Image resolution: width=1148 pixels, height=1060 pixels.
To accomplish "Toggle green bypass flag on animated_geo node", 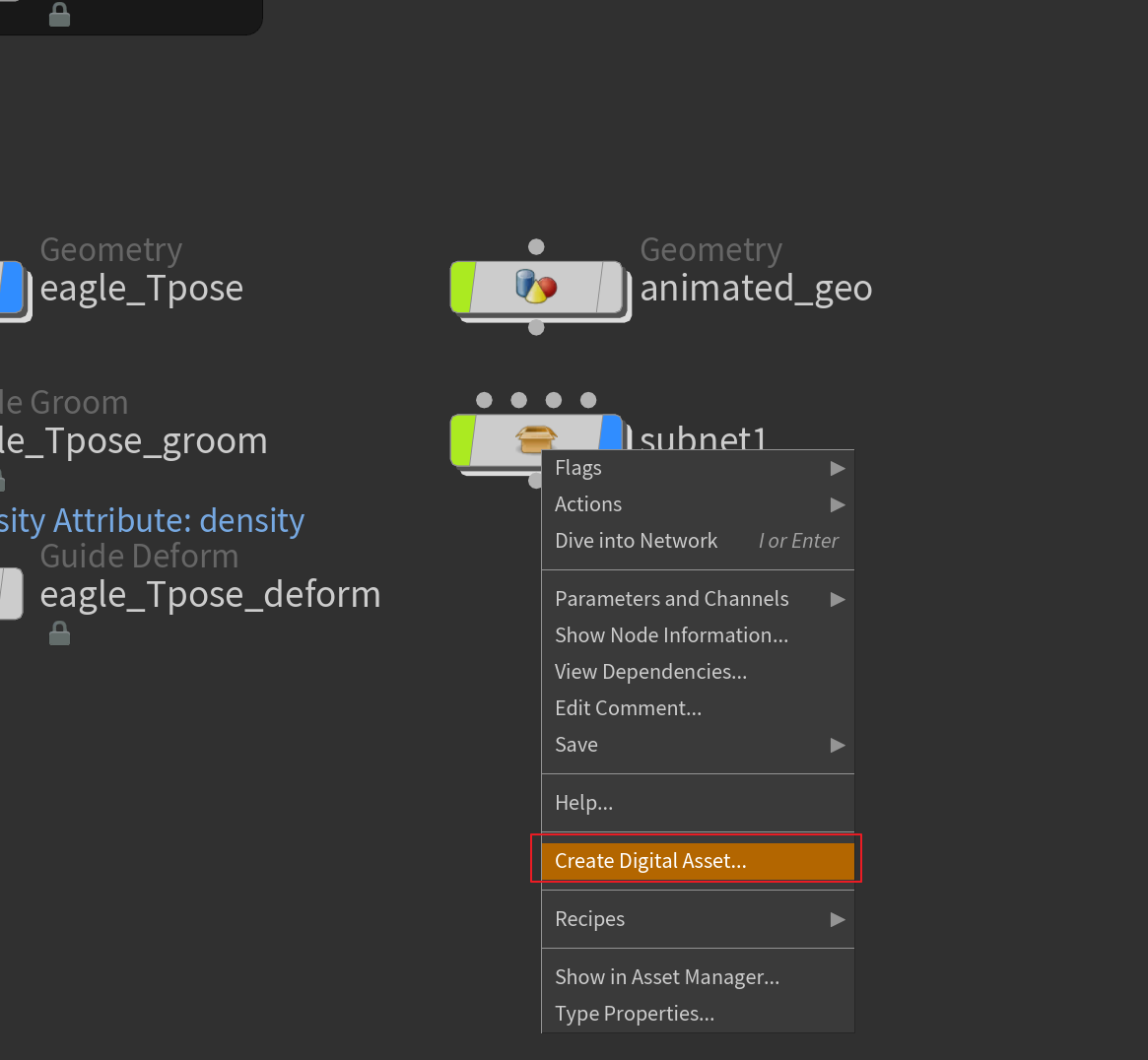I will coord(463,287).
